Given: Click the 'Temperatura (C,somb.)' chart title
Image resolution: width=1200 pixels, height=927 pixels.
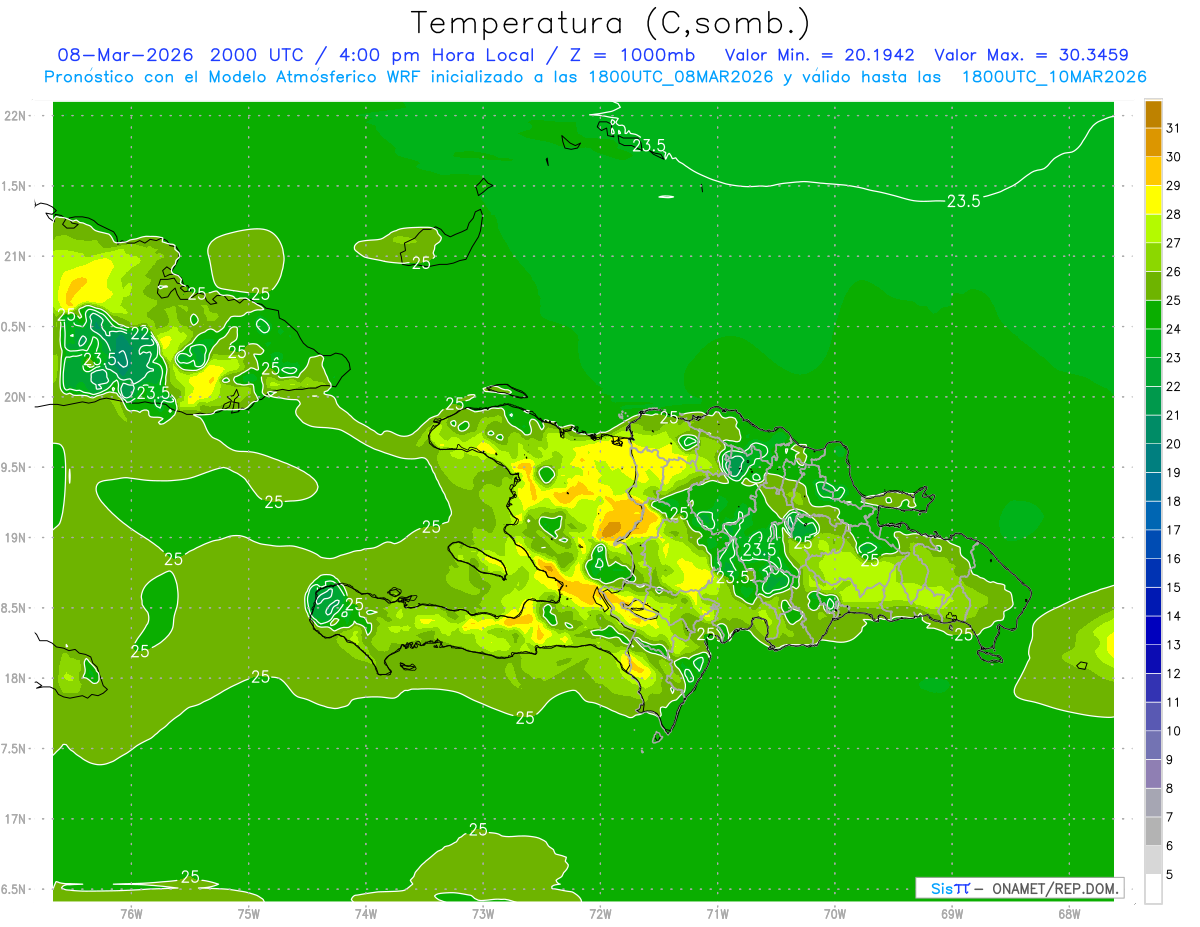Looking at the screenshot, I should click(610, 23).
